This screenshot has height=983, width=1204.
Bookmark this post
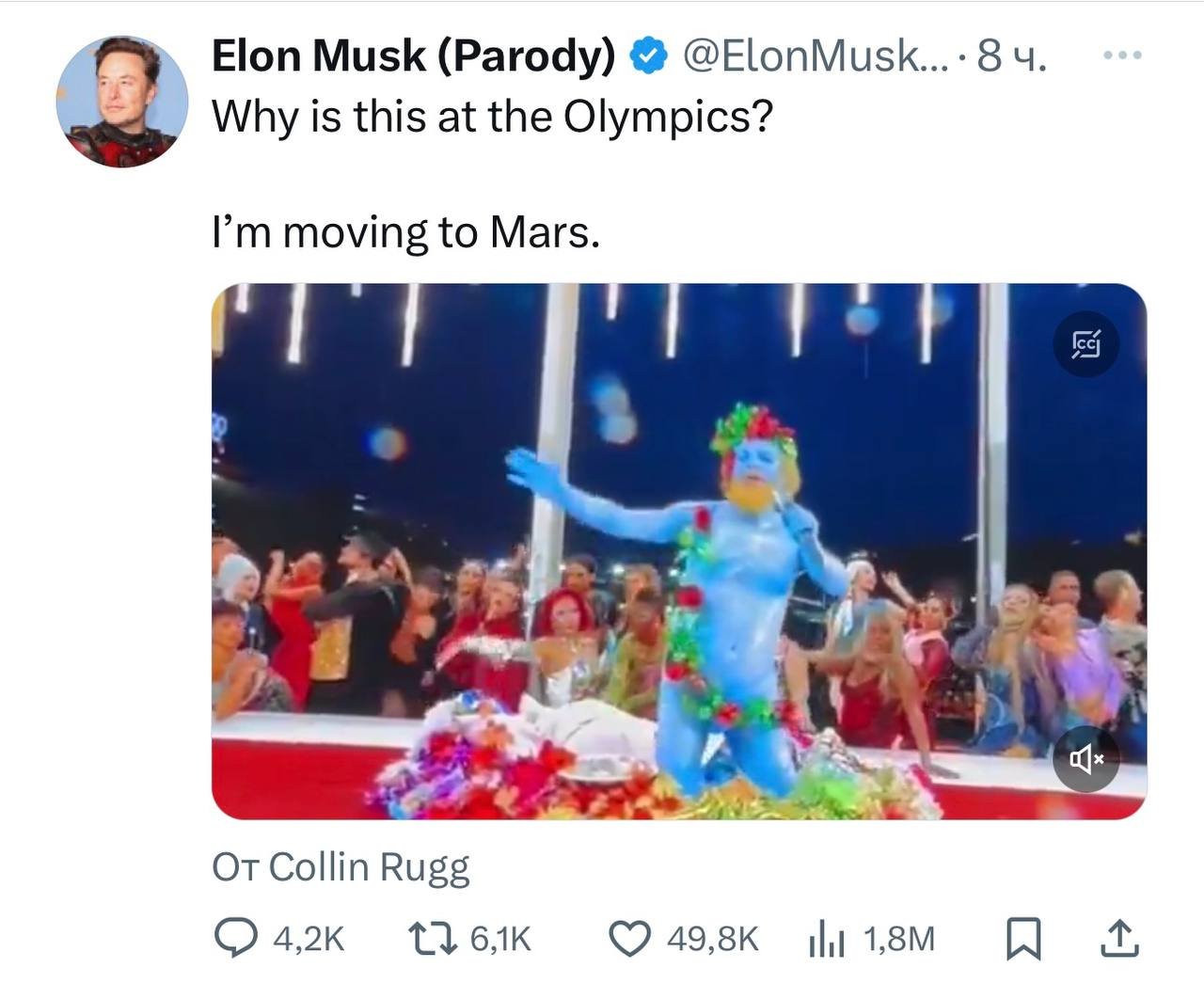click(x=1022, y=939)
